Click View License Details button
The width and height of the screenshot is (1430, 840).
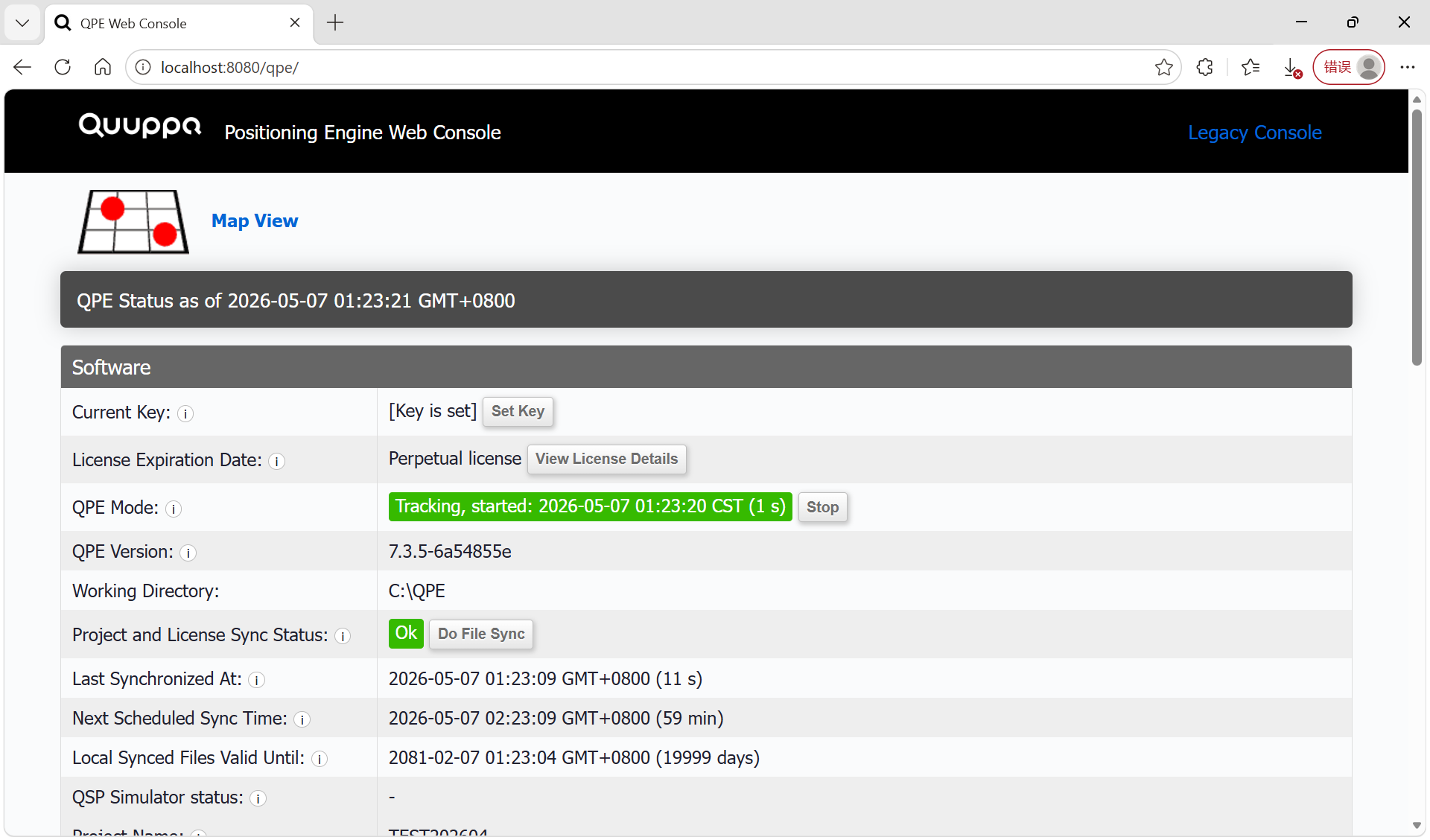[x=606, y=459]
